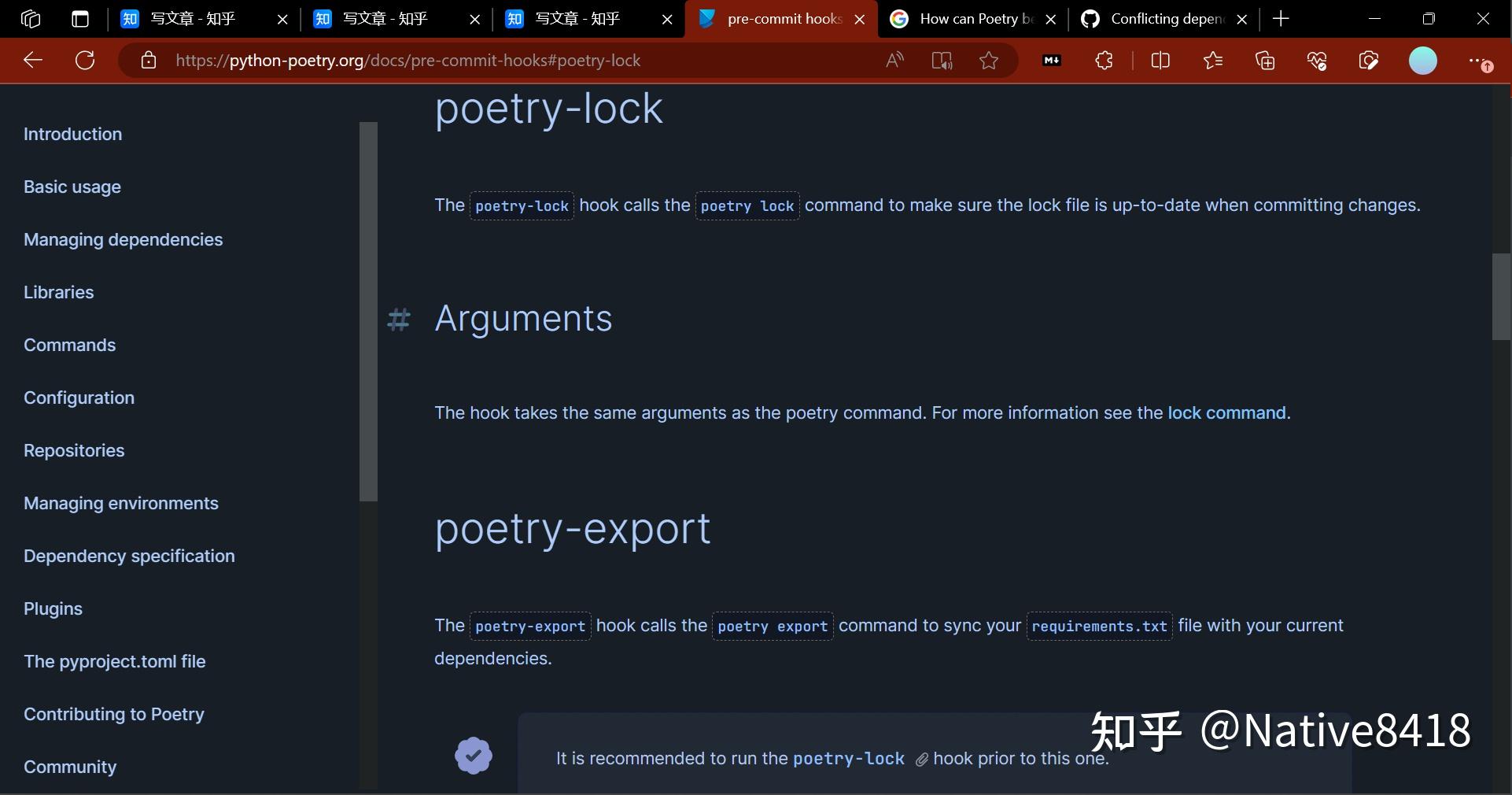Enter Immersive Reader mode
1512x795 pixels.
coord(942,60)
